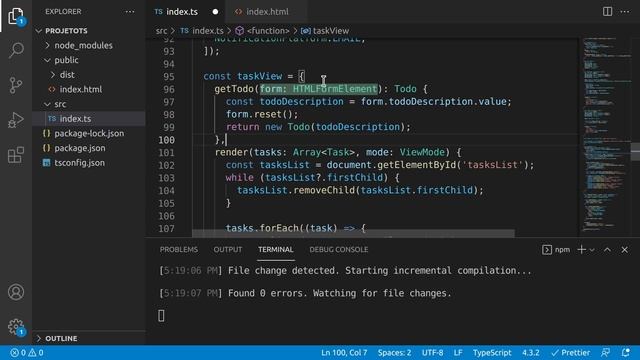Click 'form.reset();' on line 98
The image size is (640, 360).
click(262, 114)
